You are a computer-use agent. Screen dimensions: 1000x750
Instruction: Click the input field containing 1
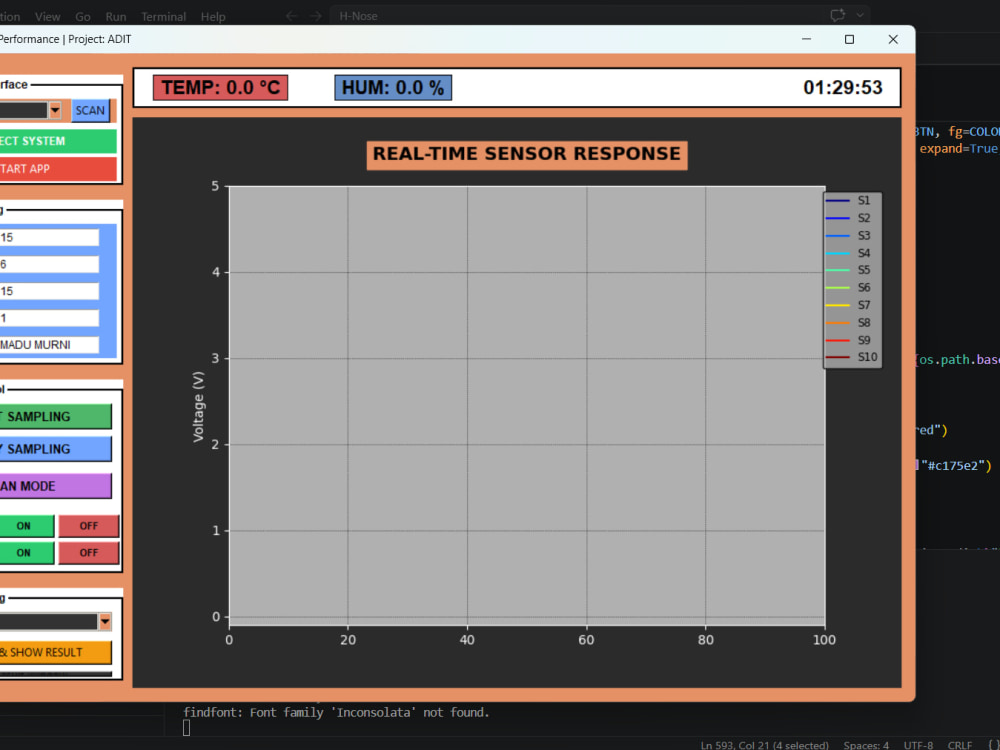coord(49,318)
